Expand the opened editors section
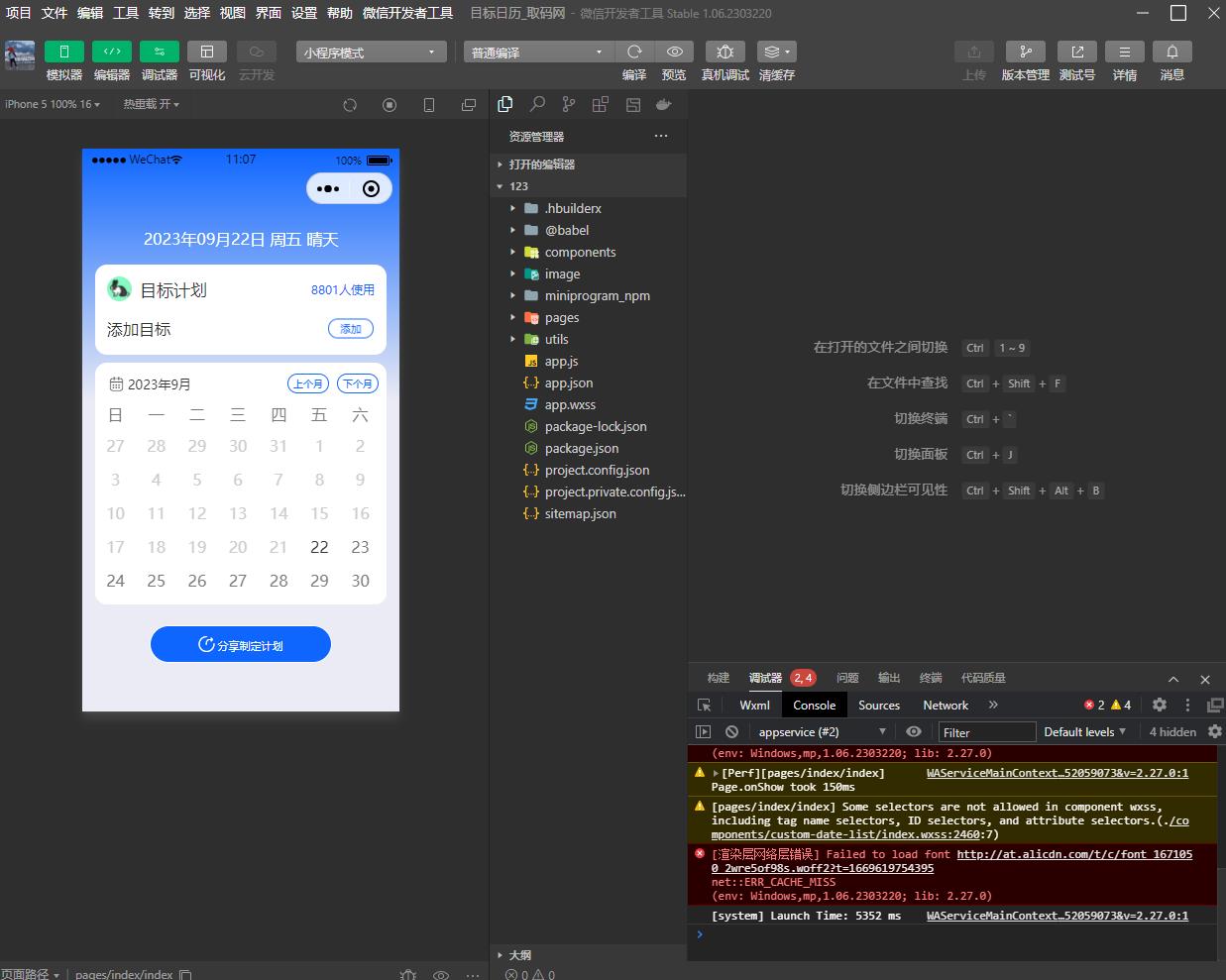The image size is (1226, 980). [589, 164]
